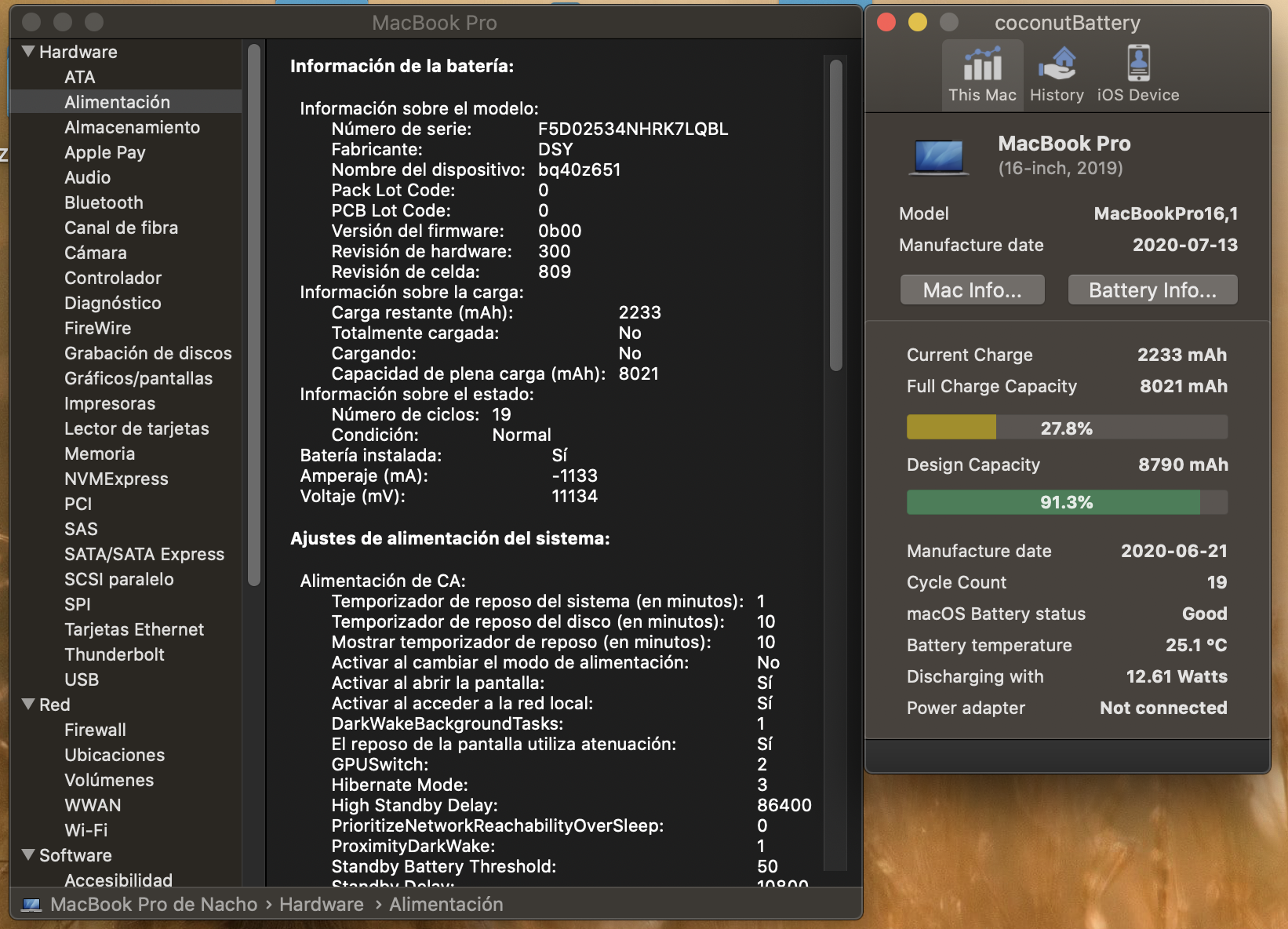The width and height of the screenshot is (1288, 929).
Task: Click the Número de ciclos value 19
Action: 501,414
